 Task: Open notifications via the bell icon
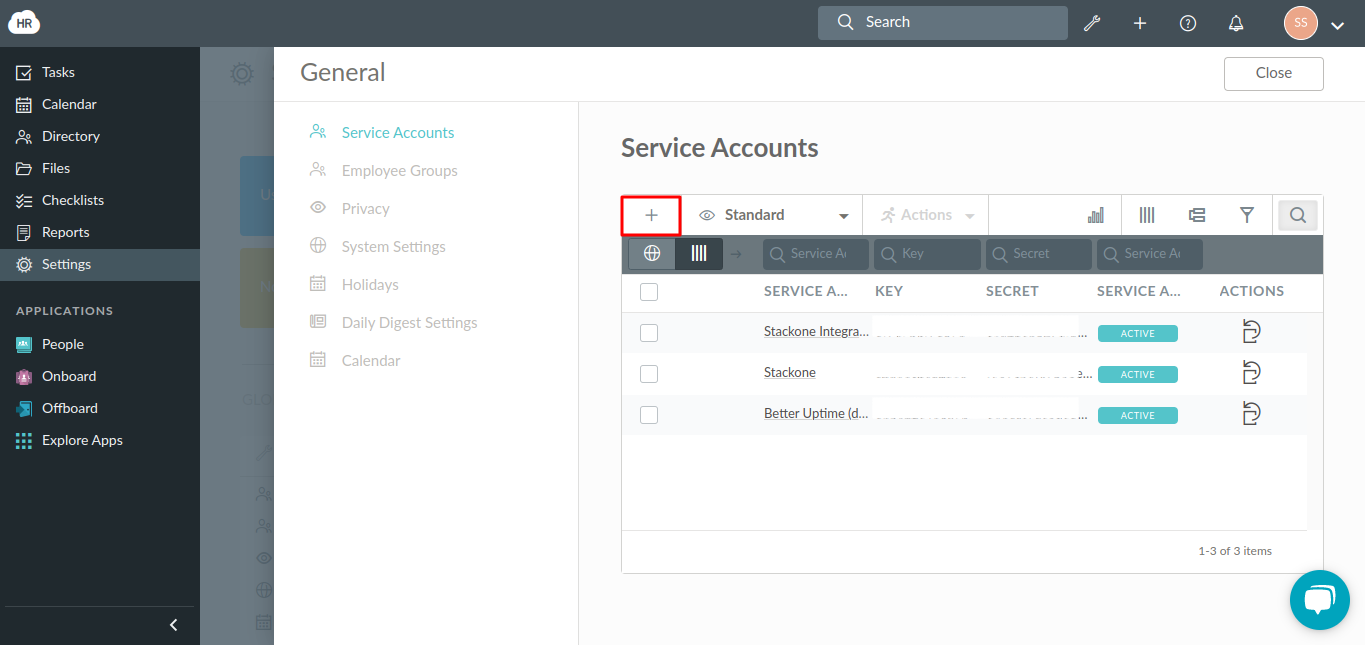[x=1235, y=22]
